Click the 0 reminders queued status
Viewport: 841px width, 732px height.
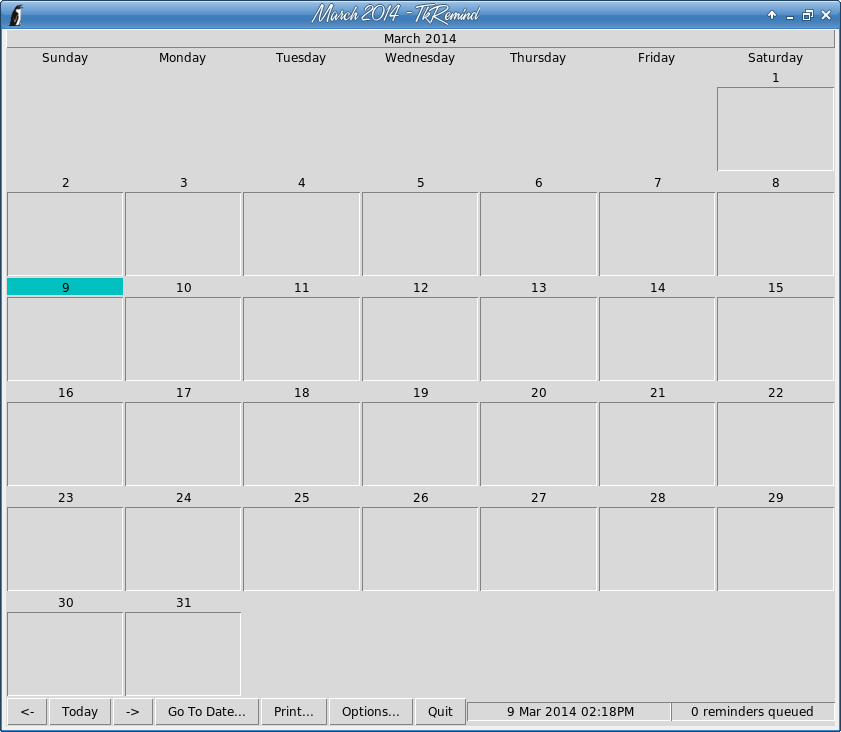pos(752,712)
